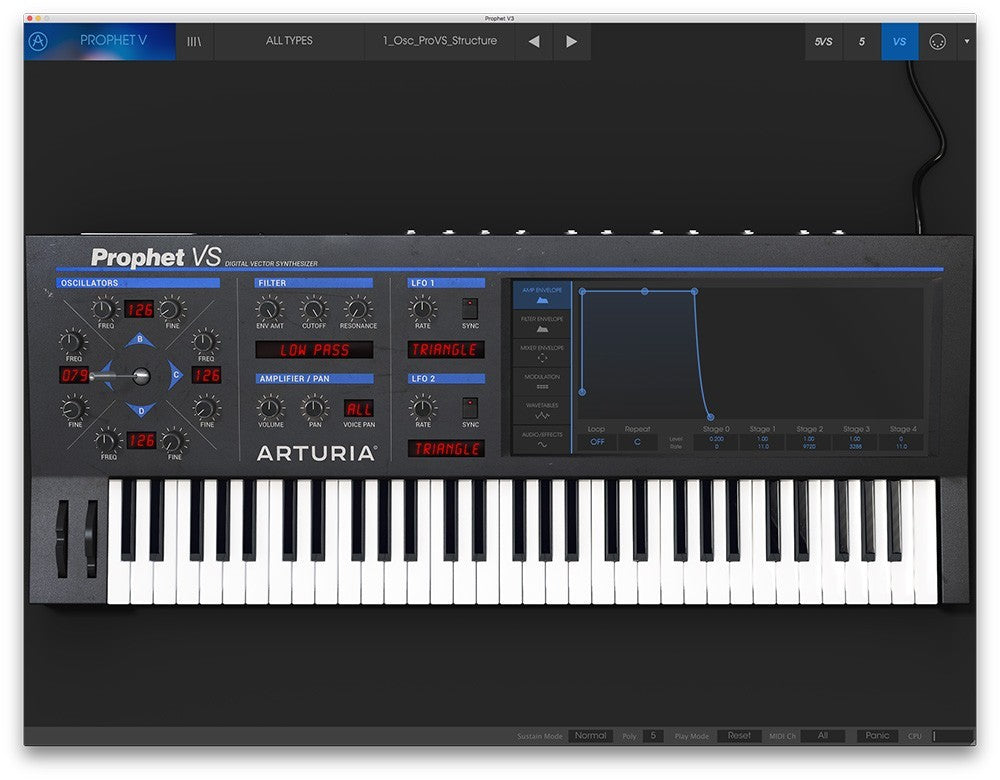This screenshot has width=1000, height=780.
Task: Click the LFO 1 RATE knob
Action: (422, 310)
